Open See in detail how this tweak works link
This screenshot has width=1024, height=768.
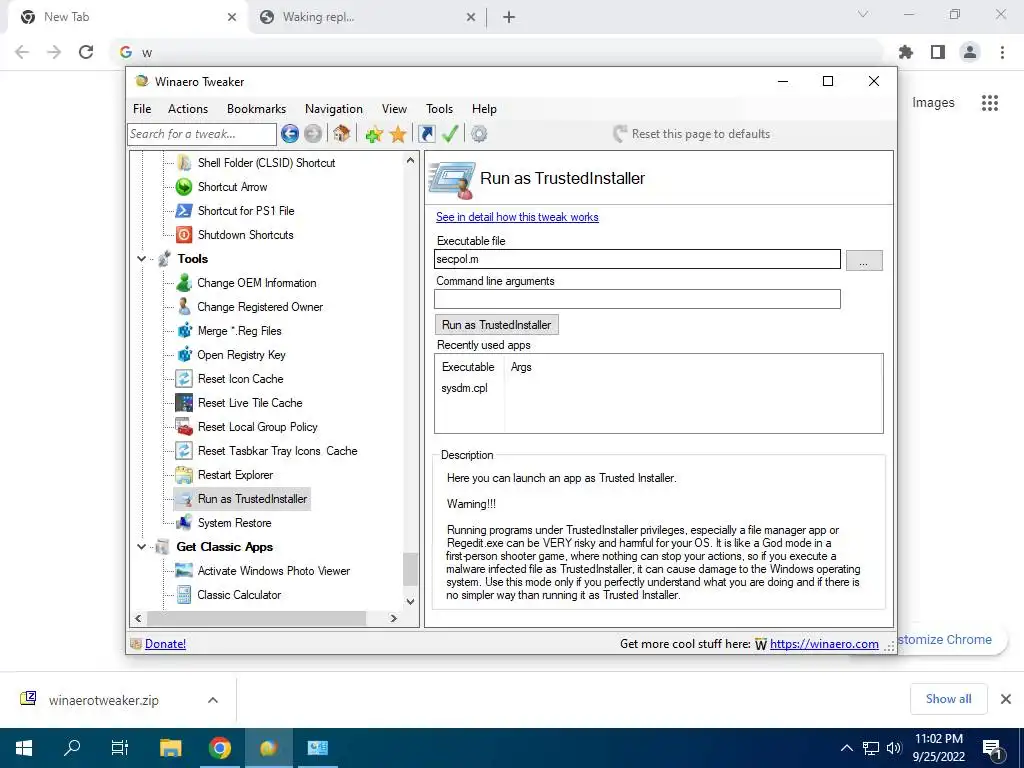517,217
